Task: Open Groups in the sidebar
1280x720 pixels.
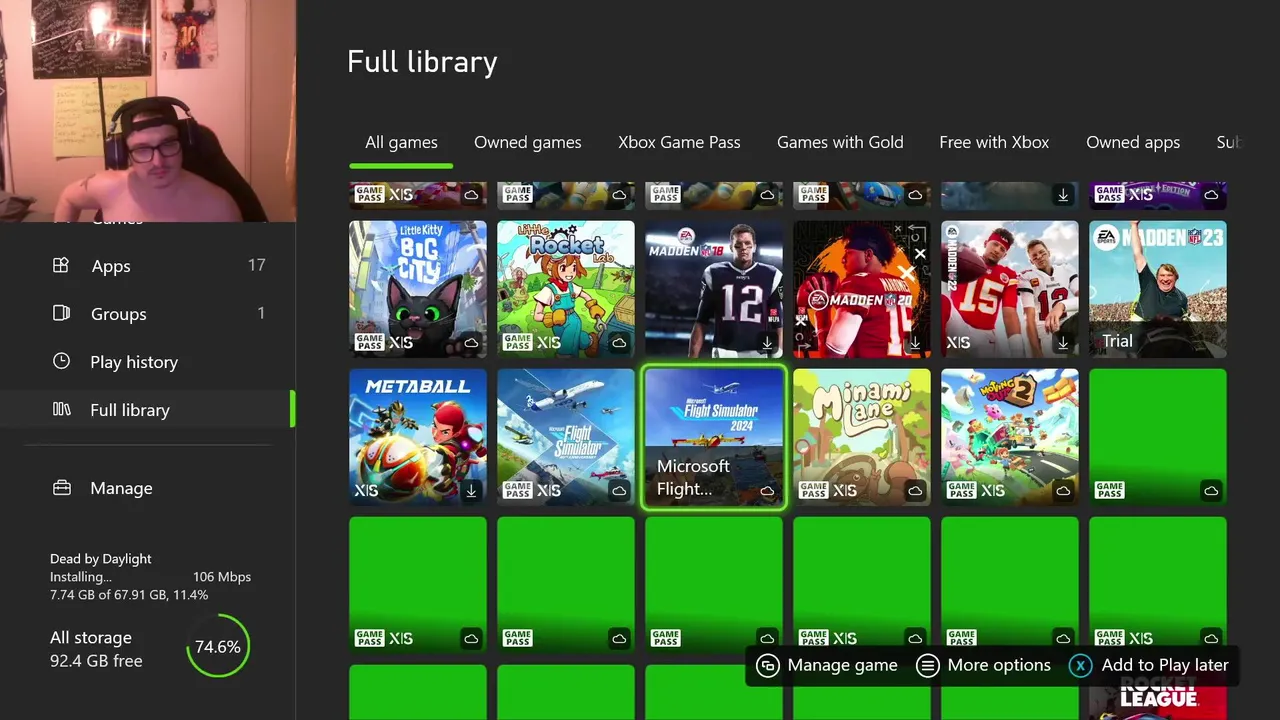Action: pos(147,314)
